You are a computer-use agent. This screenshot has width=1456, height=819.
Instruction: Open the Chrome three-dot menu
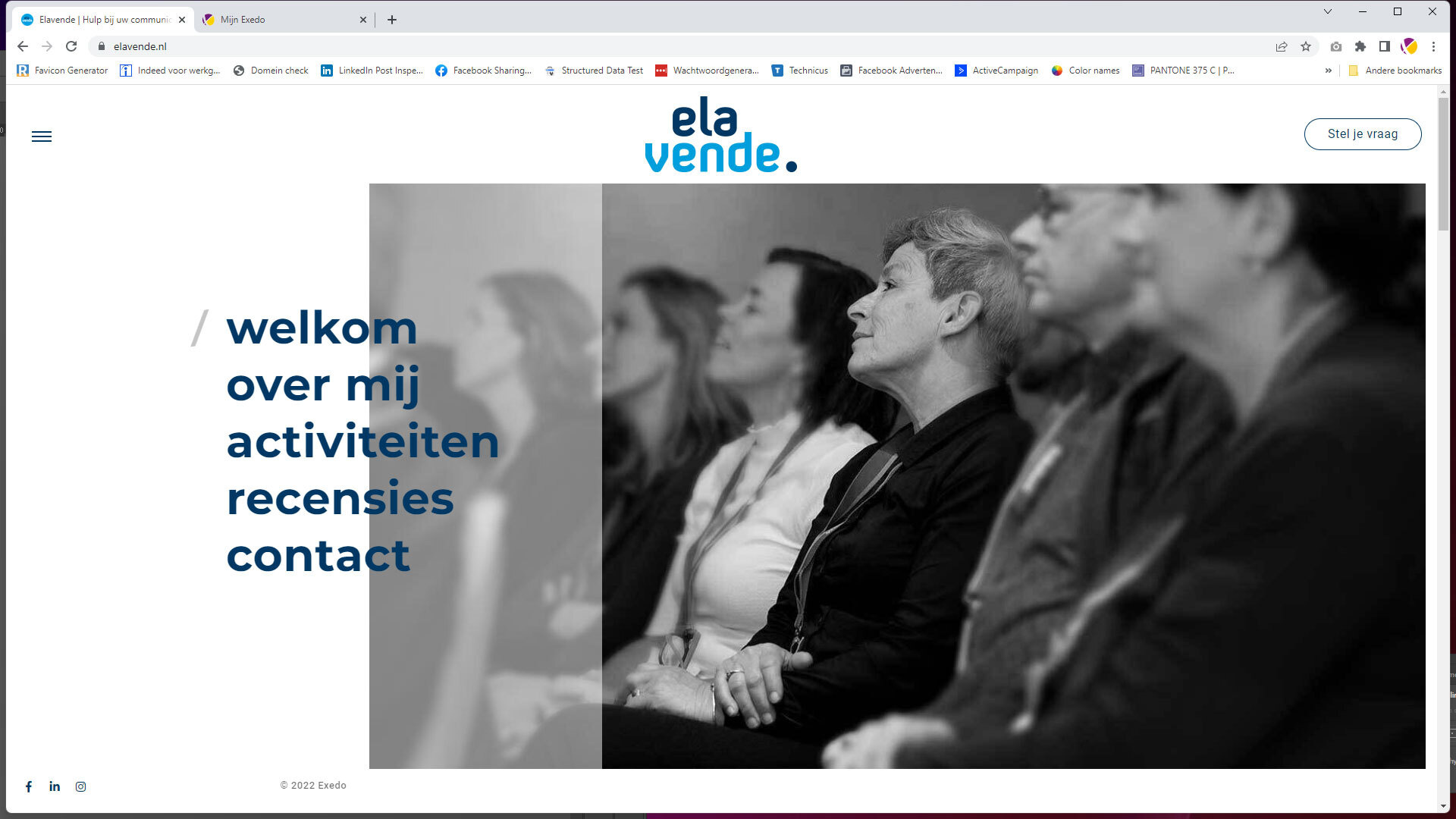(1433, 46)
